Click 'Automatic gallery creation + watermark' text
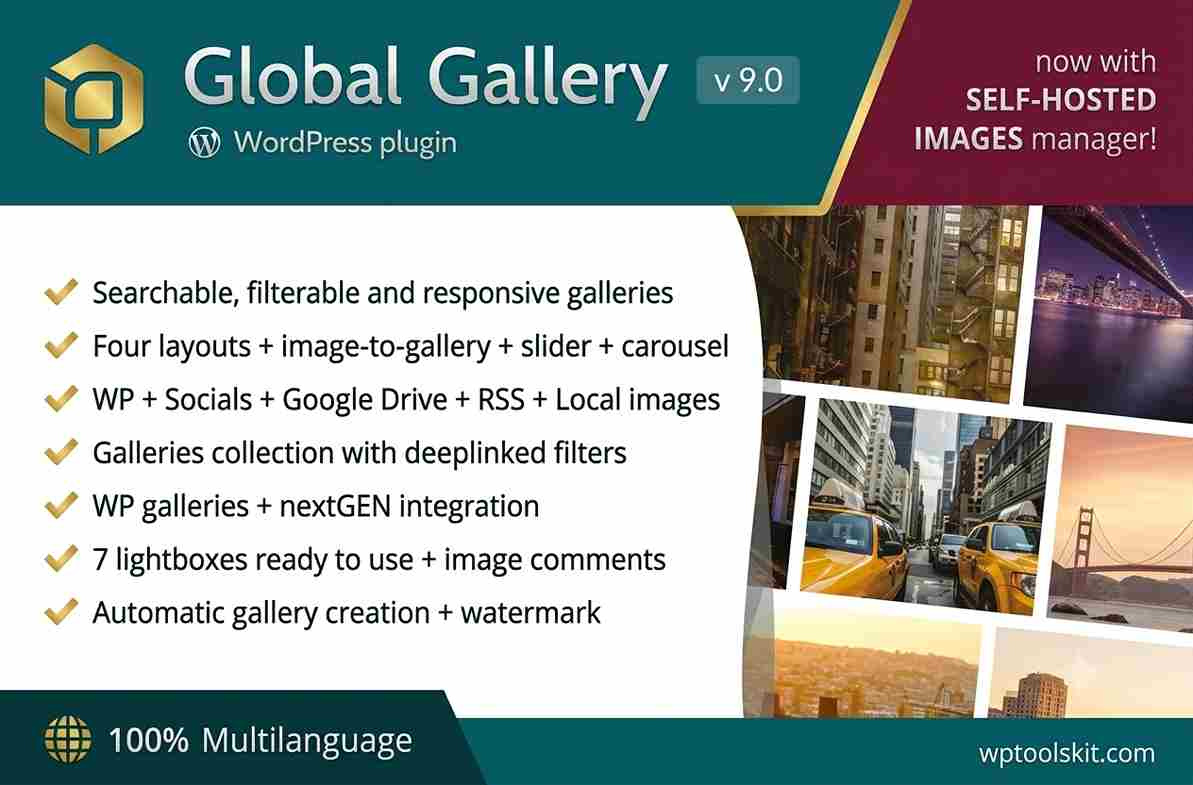 click(x=347, y=612)
